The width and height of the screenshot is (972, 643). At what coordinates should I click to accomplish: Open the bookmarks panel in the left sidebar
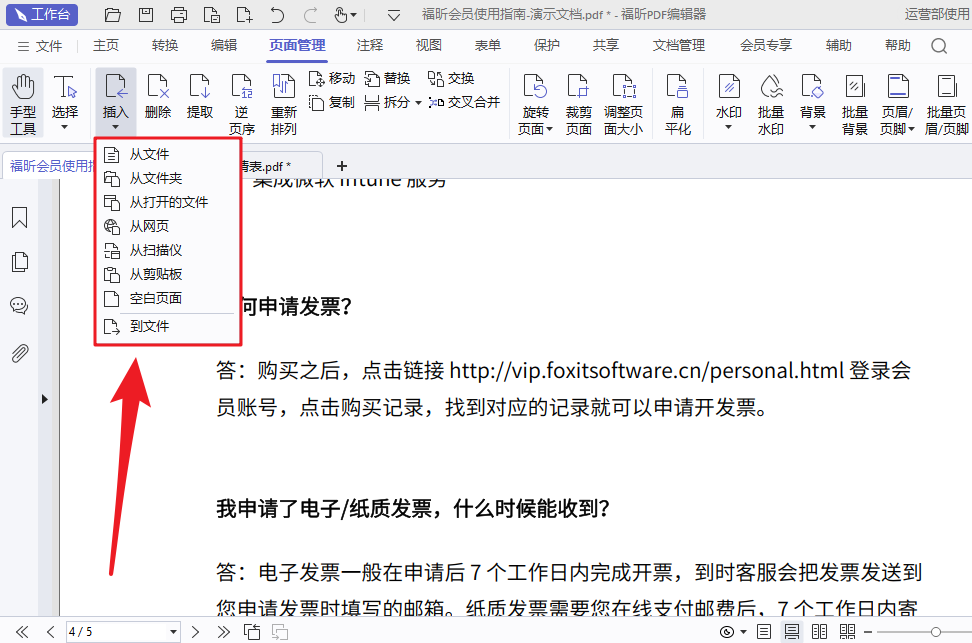[x=19, y=216]
